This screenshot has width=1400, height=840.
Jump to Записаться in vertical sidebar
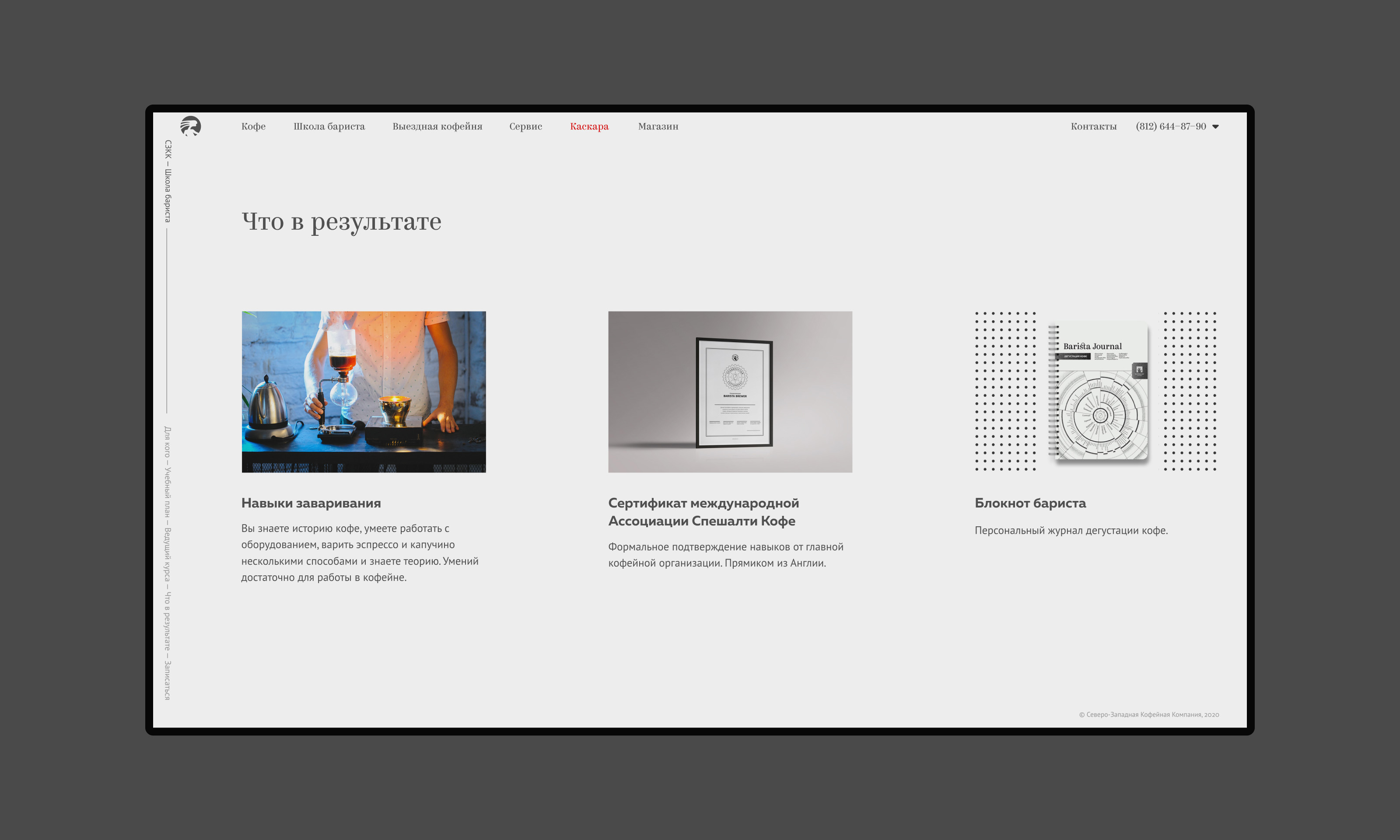click(x=167, y=680)
